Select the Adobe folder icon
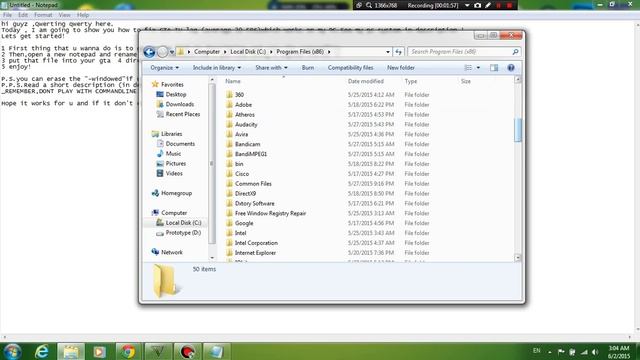Screen dimensions: 640x360 pyautogui.click(x=229, y=104)
